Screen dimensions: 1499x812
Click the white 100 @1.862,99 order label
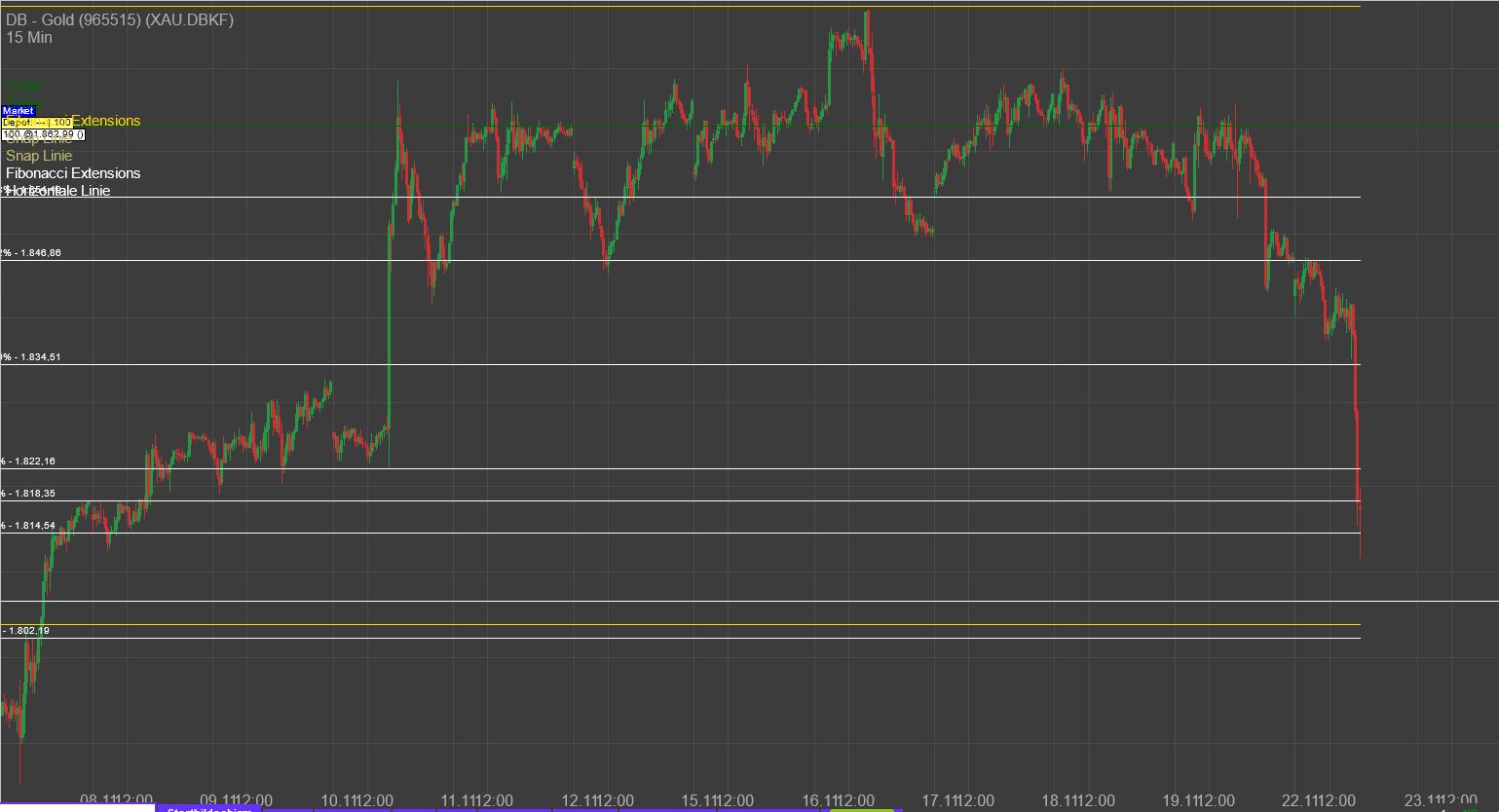click(x=44, y=133)
